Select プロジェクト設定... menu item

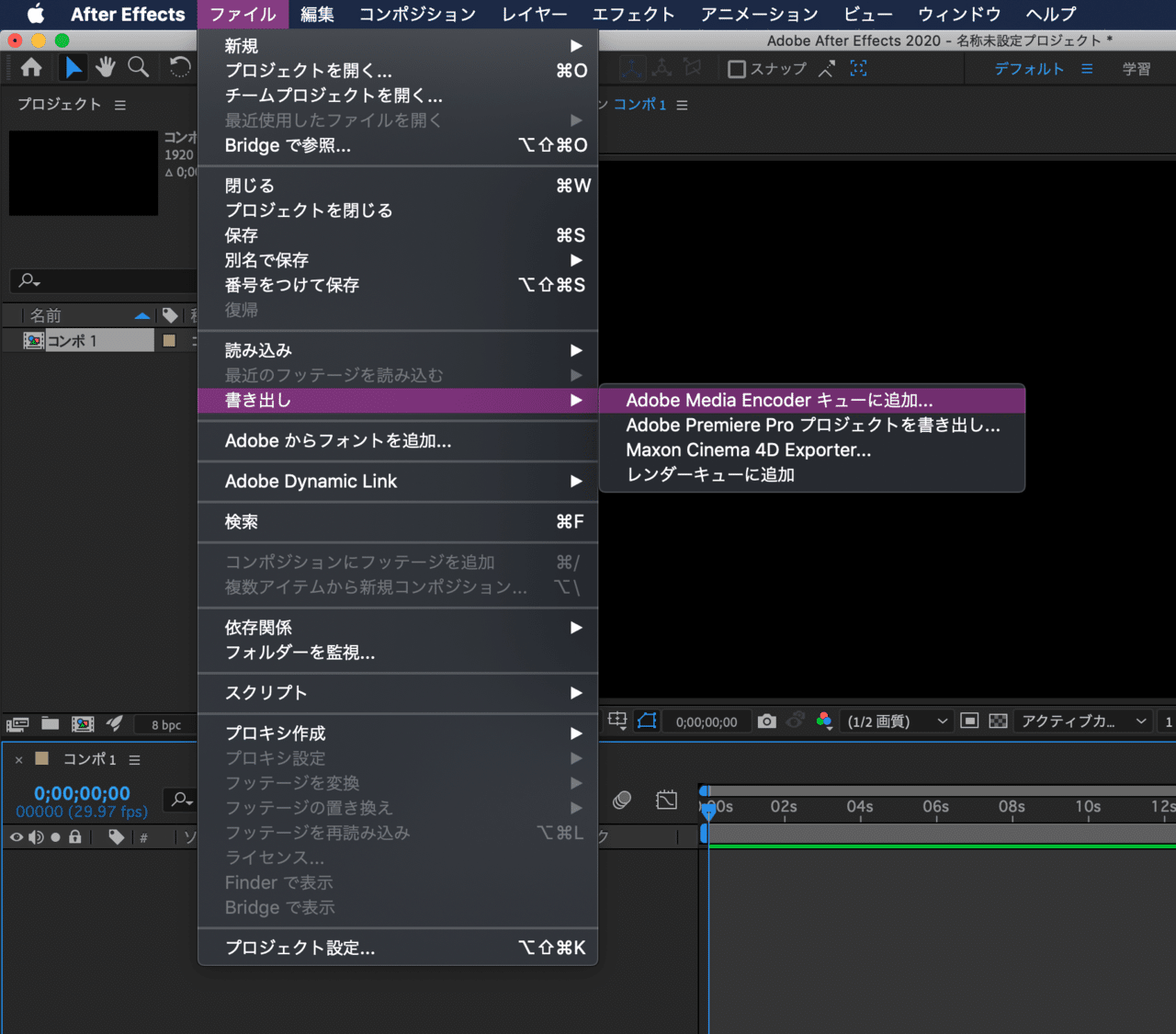(398, 948)
